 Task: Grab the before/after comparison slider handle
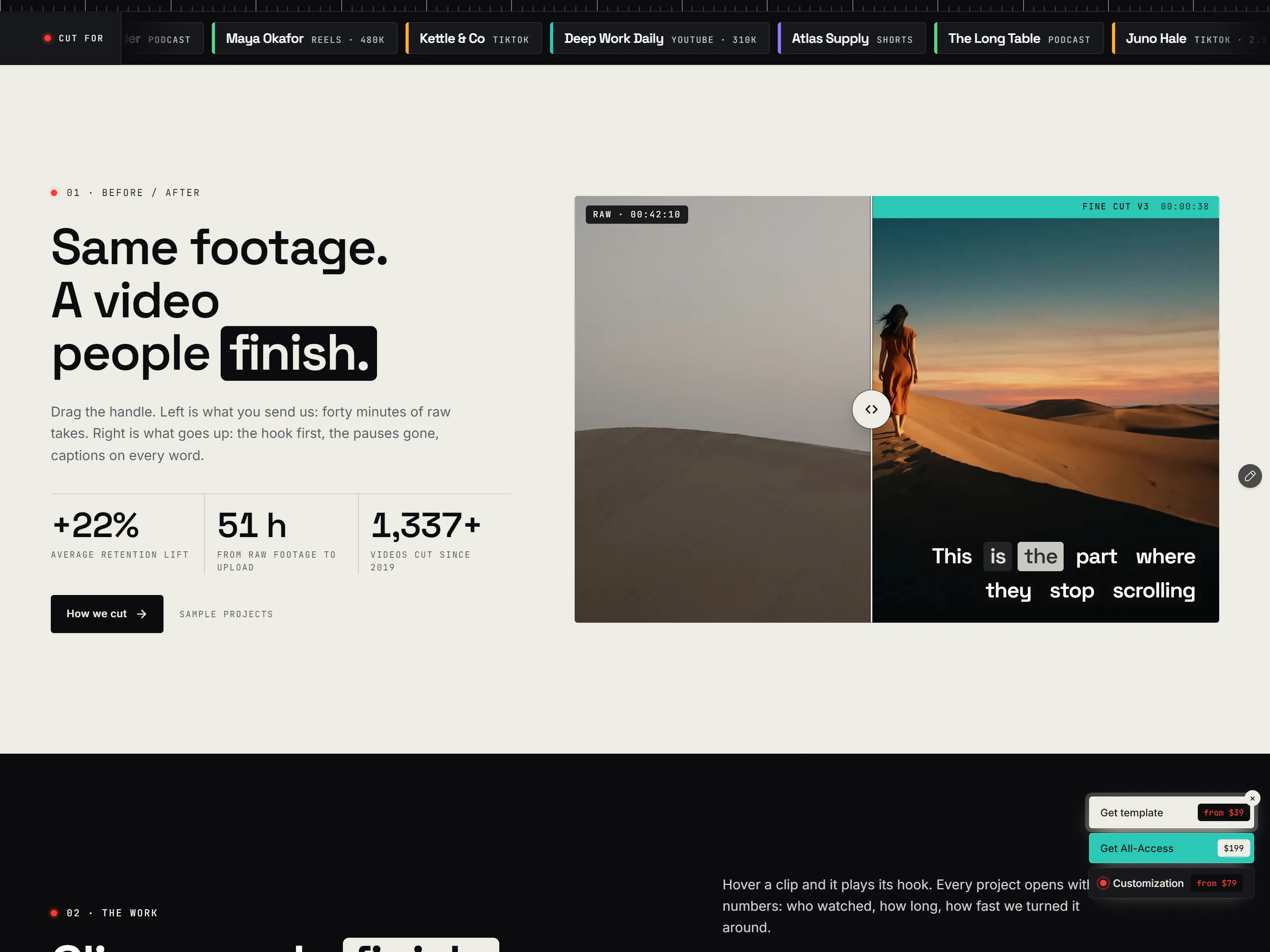coord(871,409)
